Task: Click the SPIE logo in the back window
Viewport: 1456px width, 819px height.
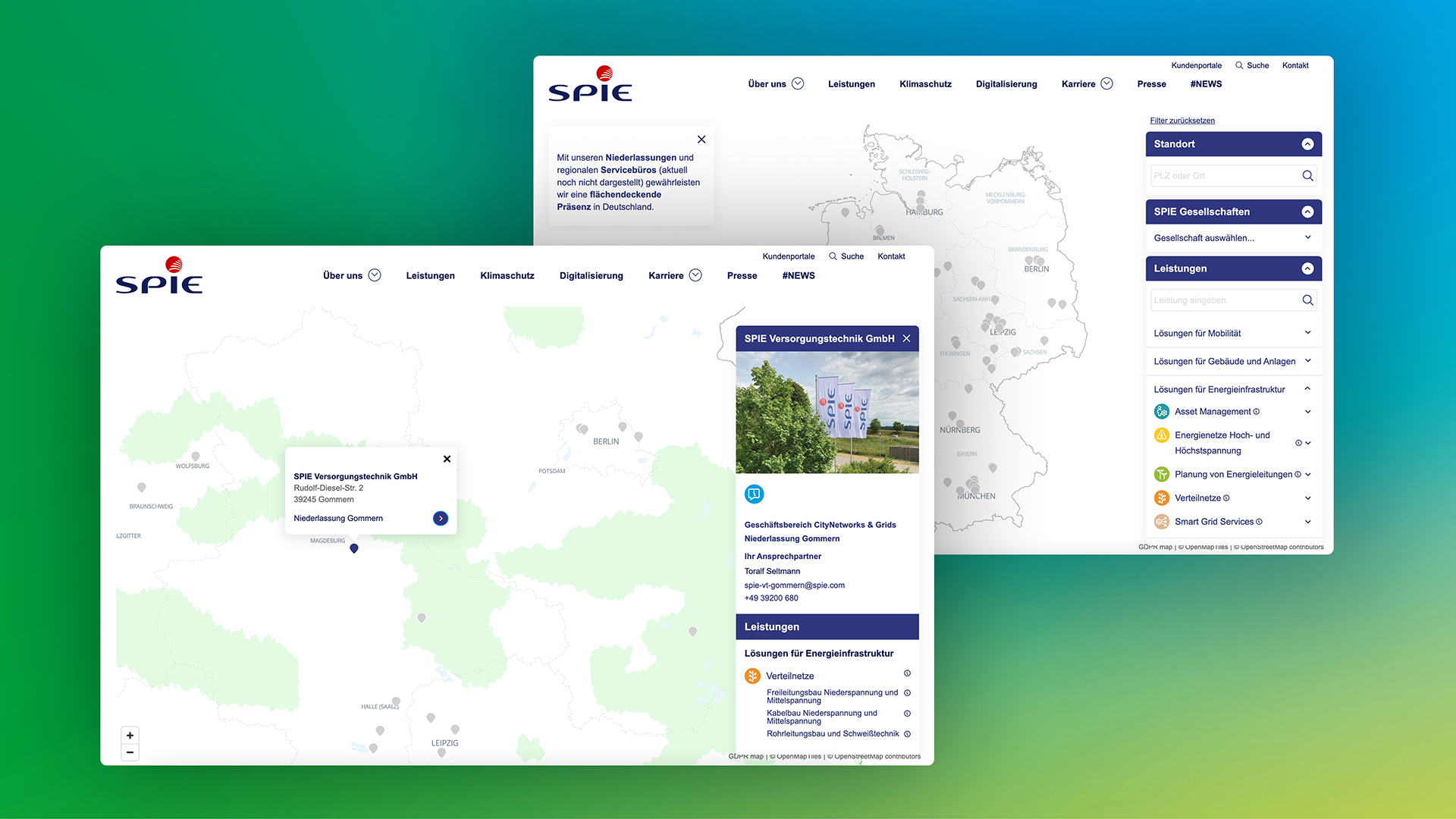Action: point(590,84)
